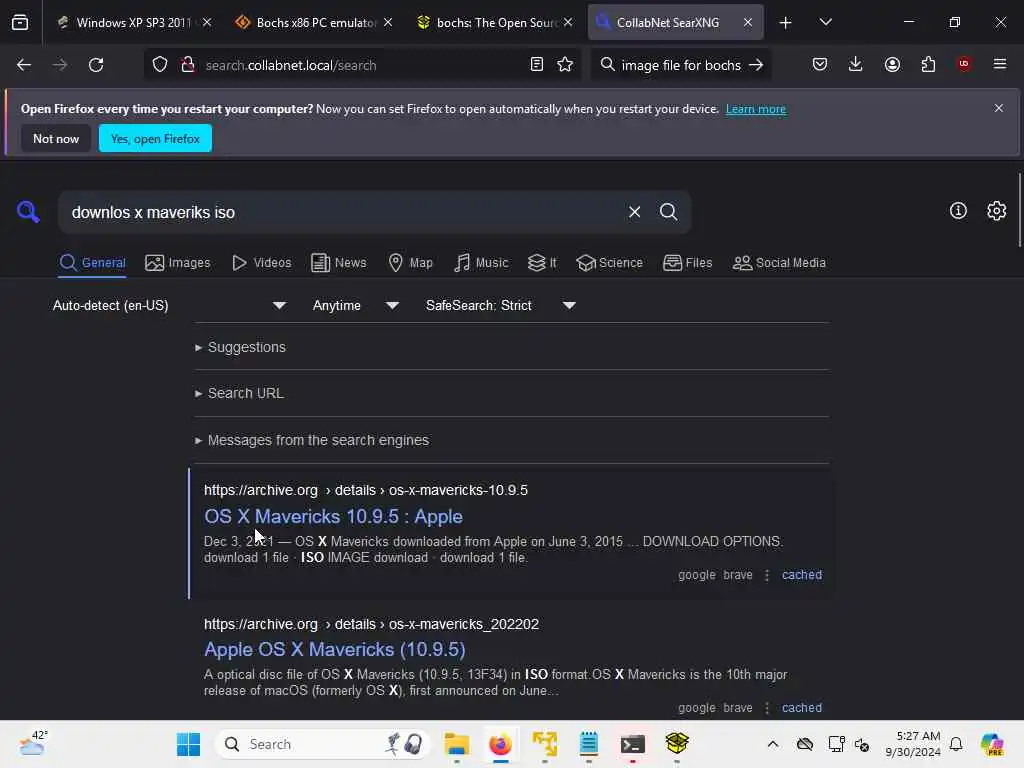The width and height of the screenshot is (1024, 768).
Task: Select the Files search category
Action: 688,263
